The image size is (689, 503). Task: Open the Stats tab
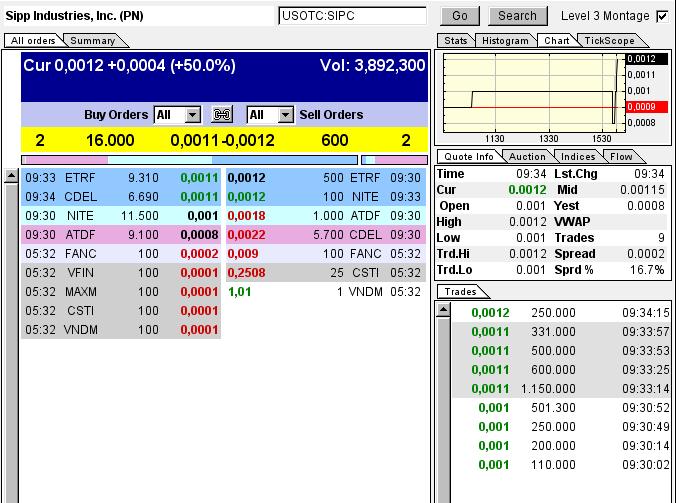tap(455, 41)
